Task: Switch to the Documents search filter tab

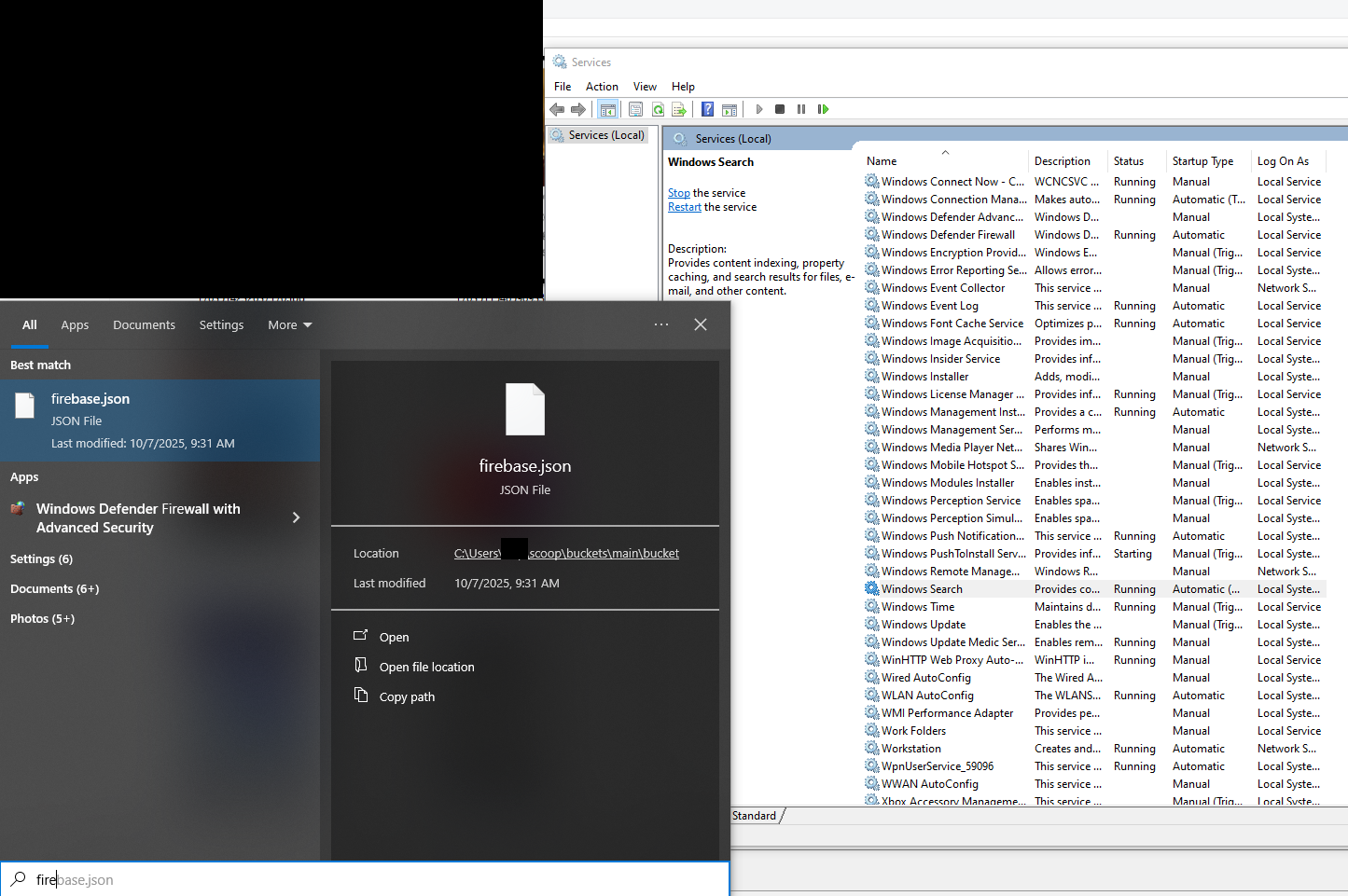Action: 144,325
